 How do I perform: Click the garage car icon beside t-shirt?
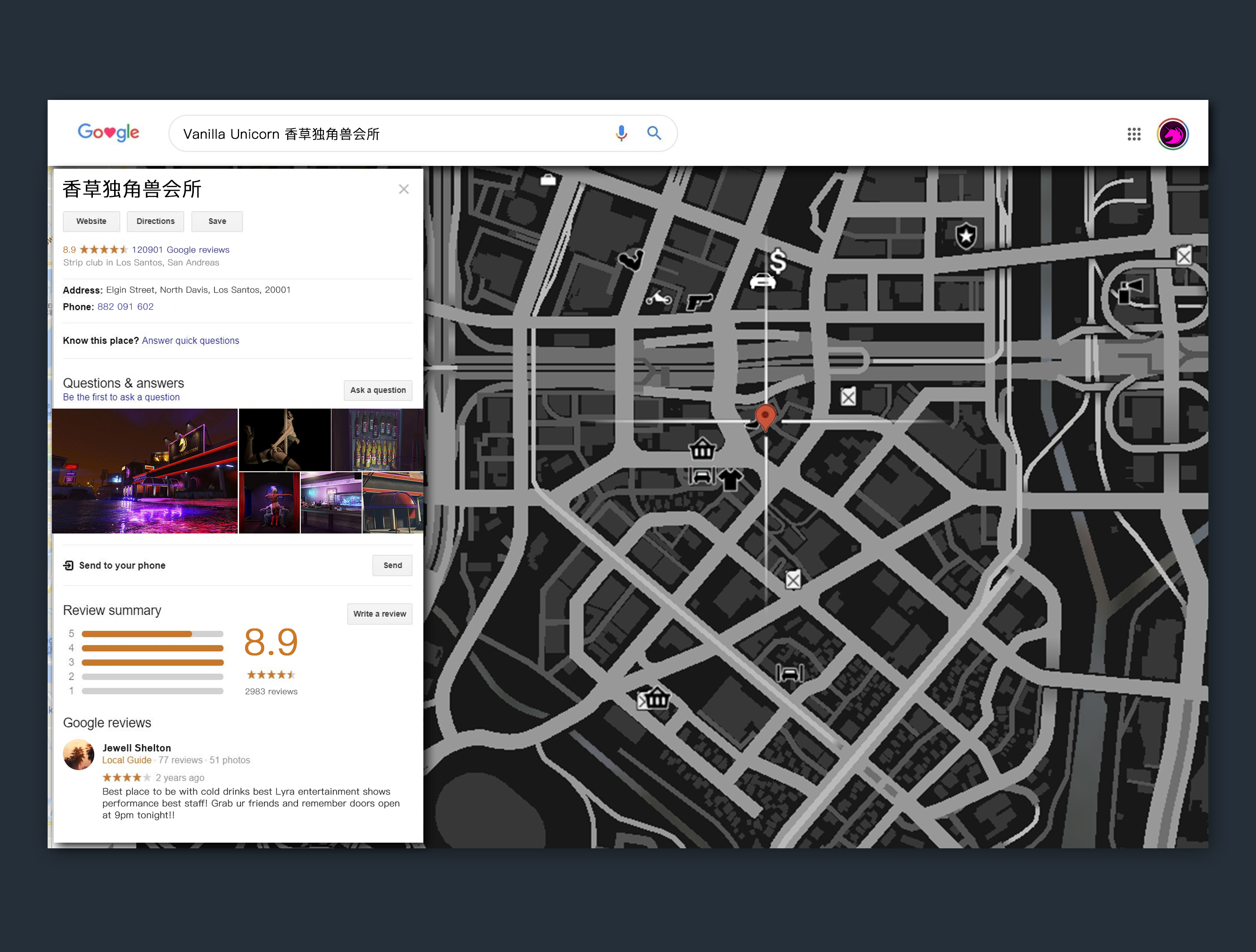pyautogui.click(x=702, y=475)
